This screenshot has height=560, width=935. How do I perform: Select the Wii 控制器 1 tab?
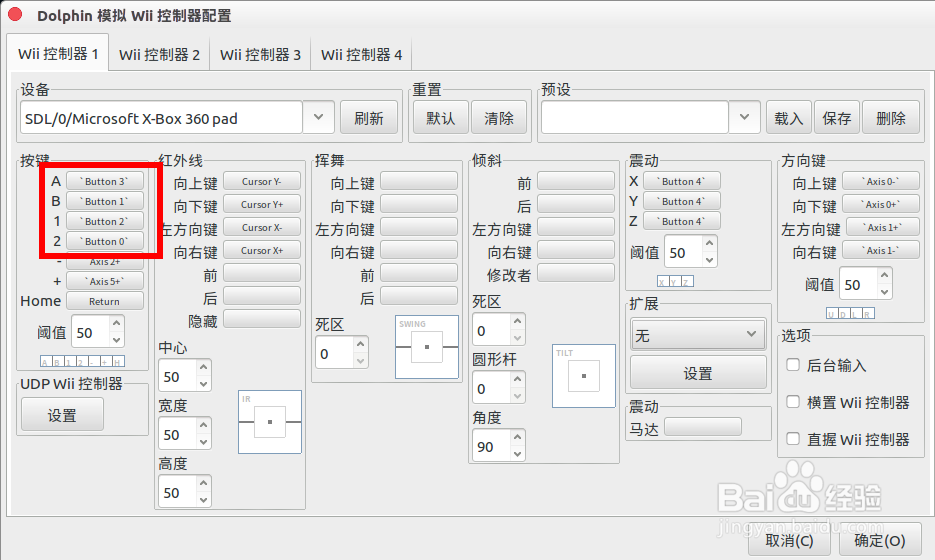(x=58, y=54)
